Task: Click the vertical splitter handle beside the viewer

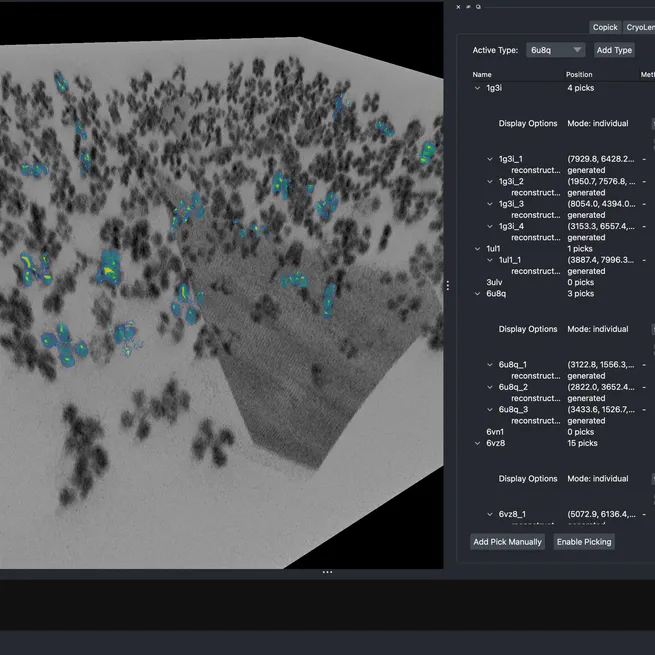Action: coord(447,285)
